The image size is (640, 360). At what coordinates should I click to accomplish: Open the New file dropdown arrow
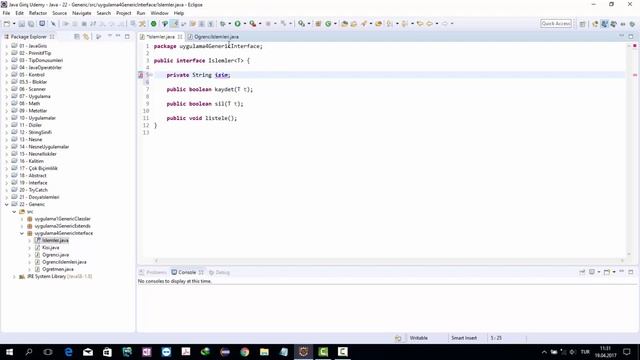coord(14,24)
